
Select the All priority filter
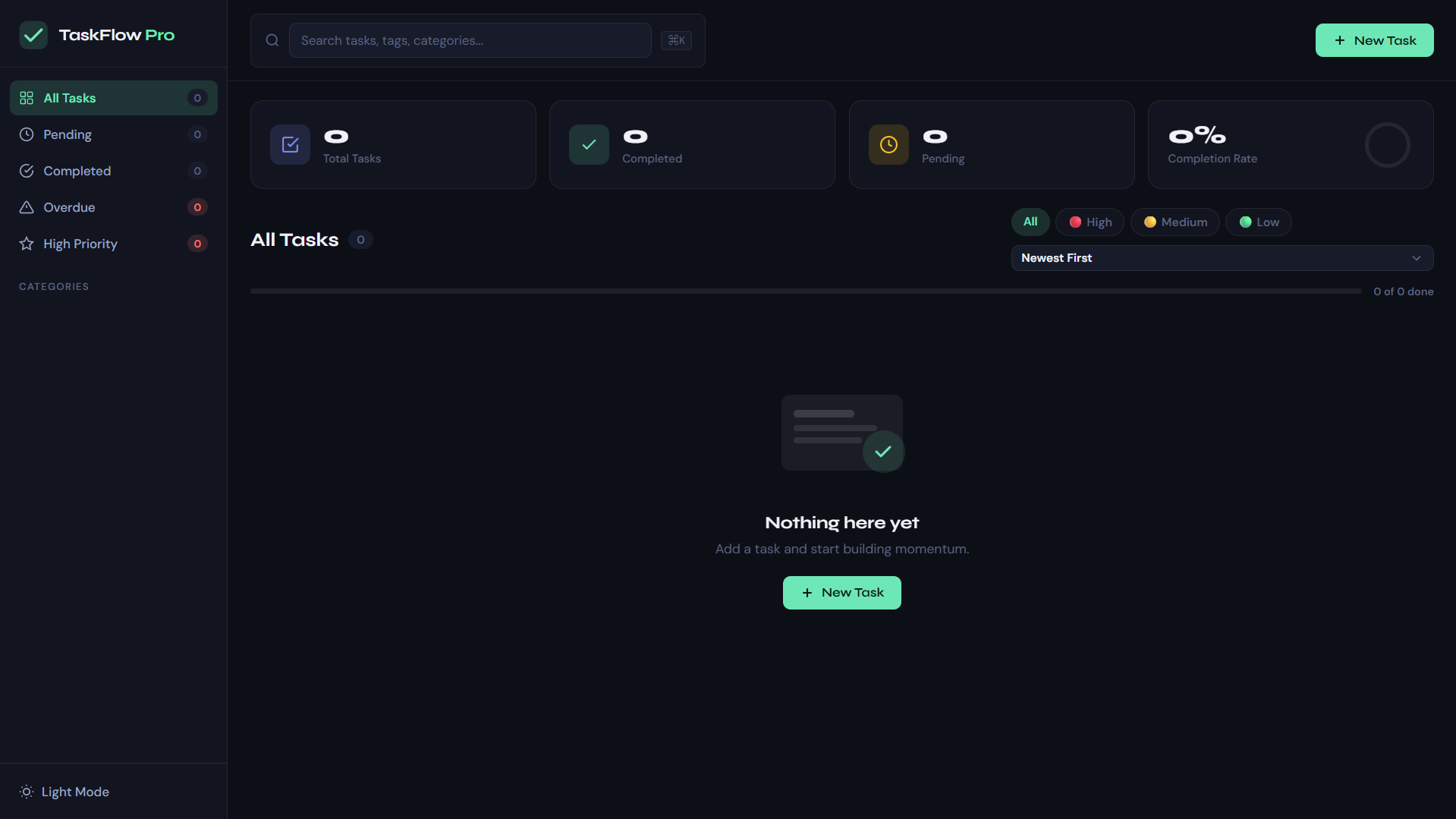1030,222
